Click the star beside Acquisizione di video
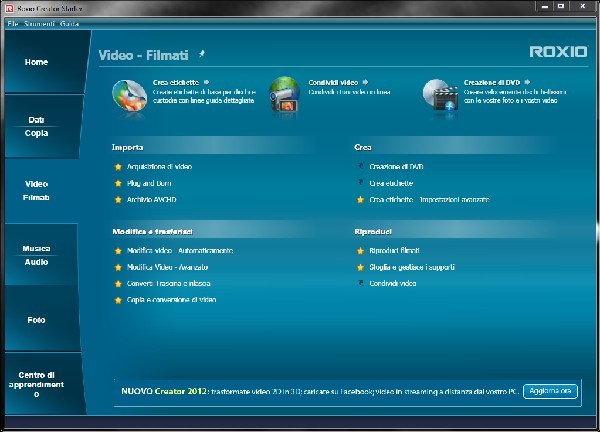The image size is (600, 432). [118, 166]
